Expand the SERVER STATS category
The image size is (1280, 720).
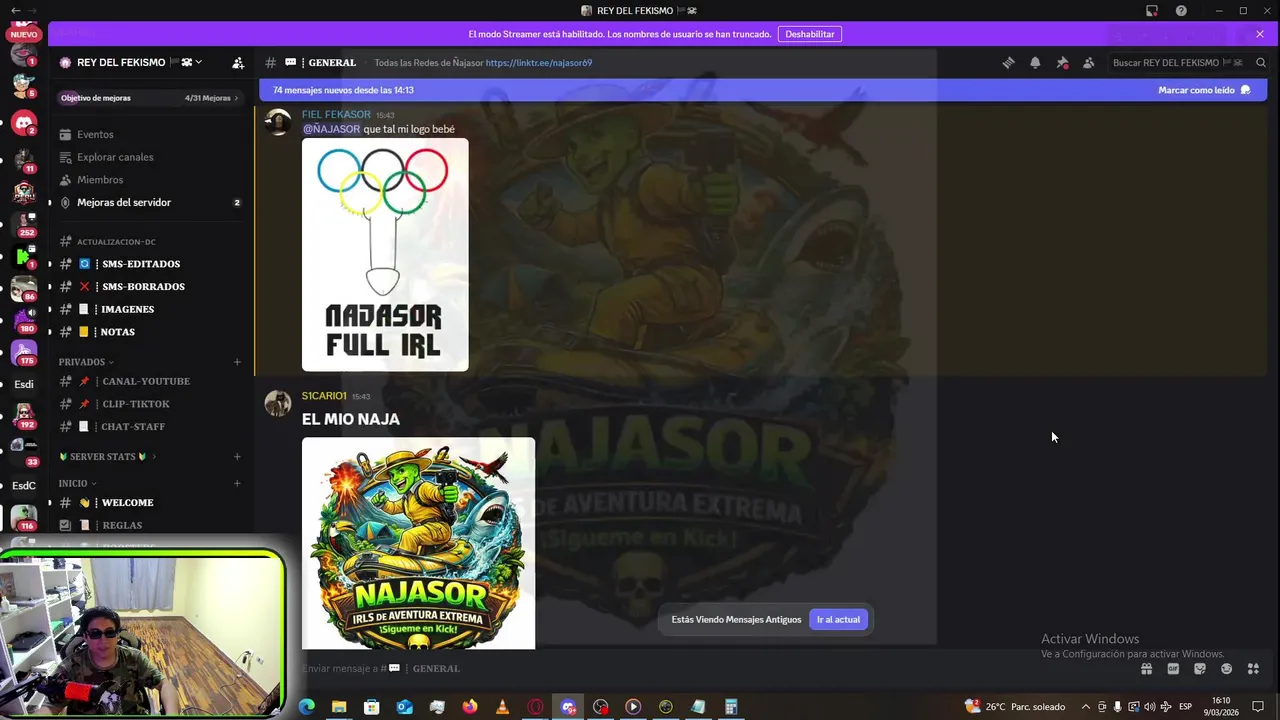coord(107,457)
